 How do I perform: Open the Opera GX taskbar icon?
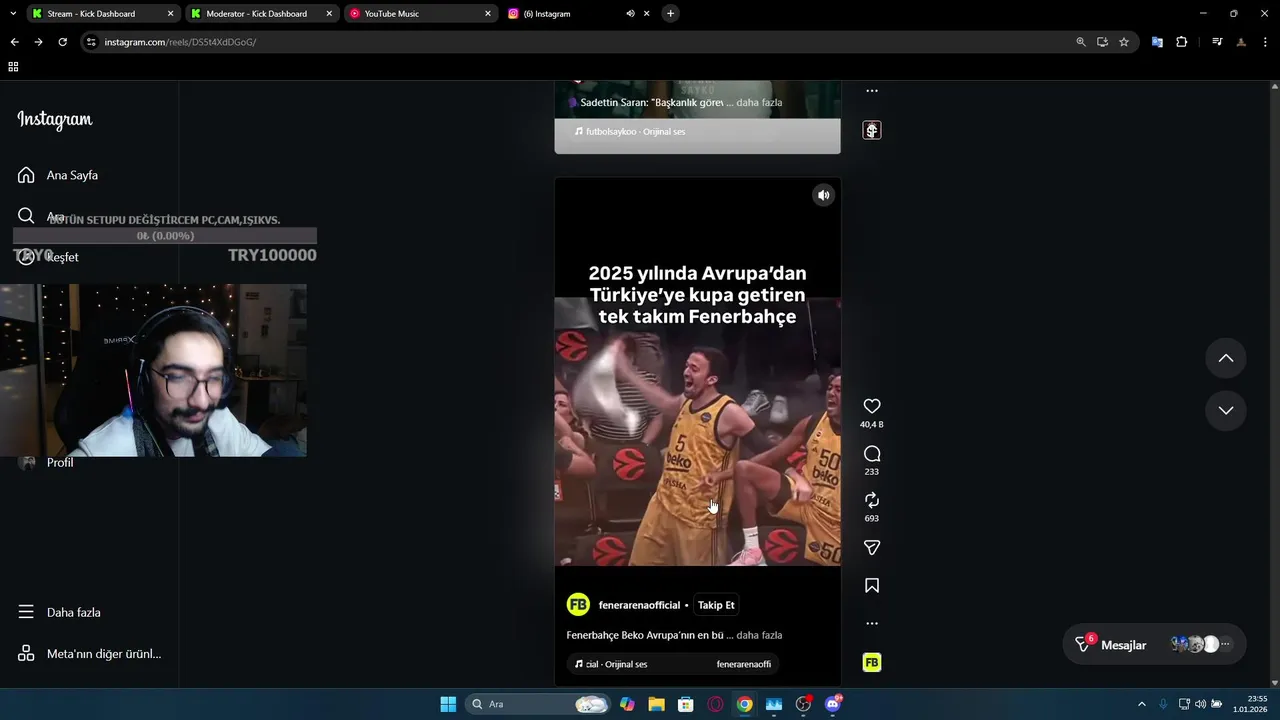click(x=715, y=704)
